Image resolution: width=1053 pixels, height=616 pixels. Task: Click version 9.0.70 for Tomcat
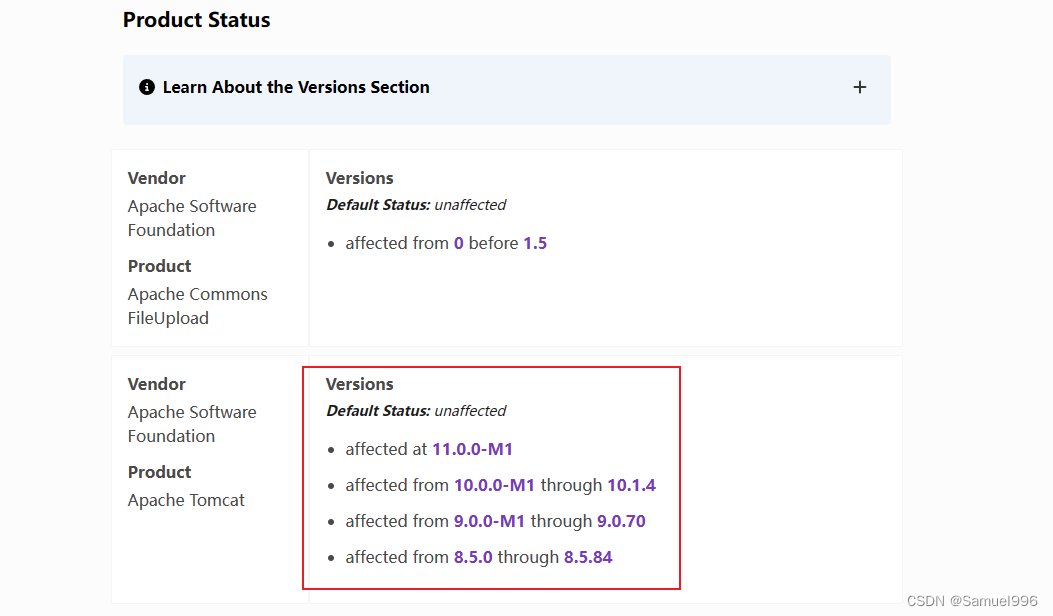pos(621,521)
